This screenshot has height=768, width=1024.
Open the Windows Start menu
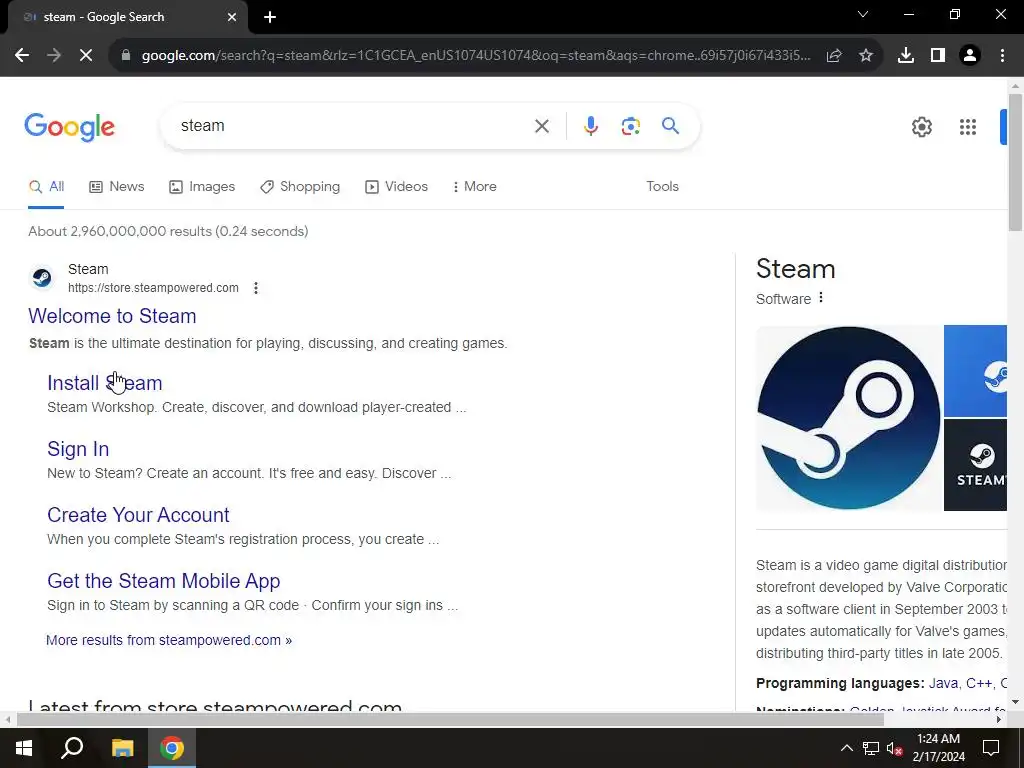point(24,748)
